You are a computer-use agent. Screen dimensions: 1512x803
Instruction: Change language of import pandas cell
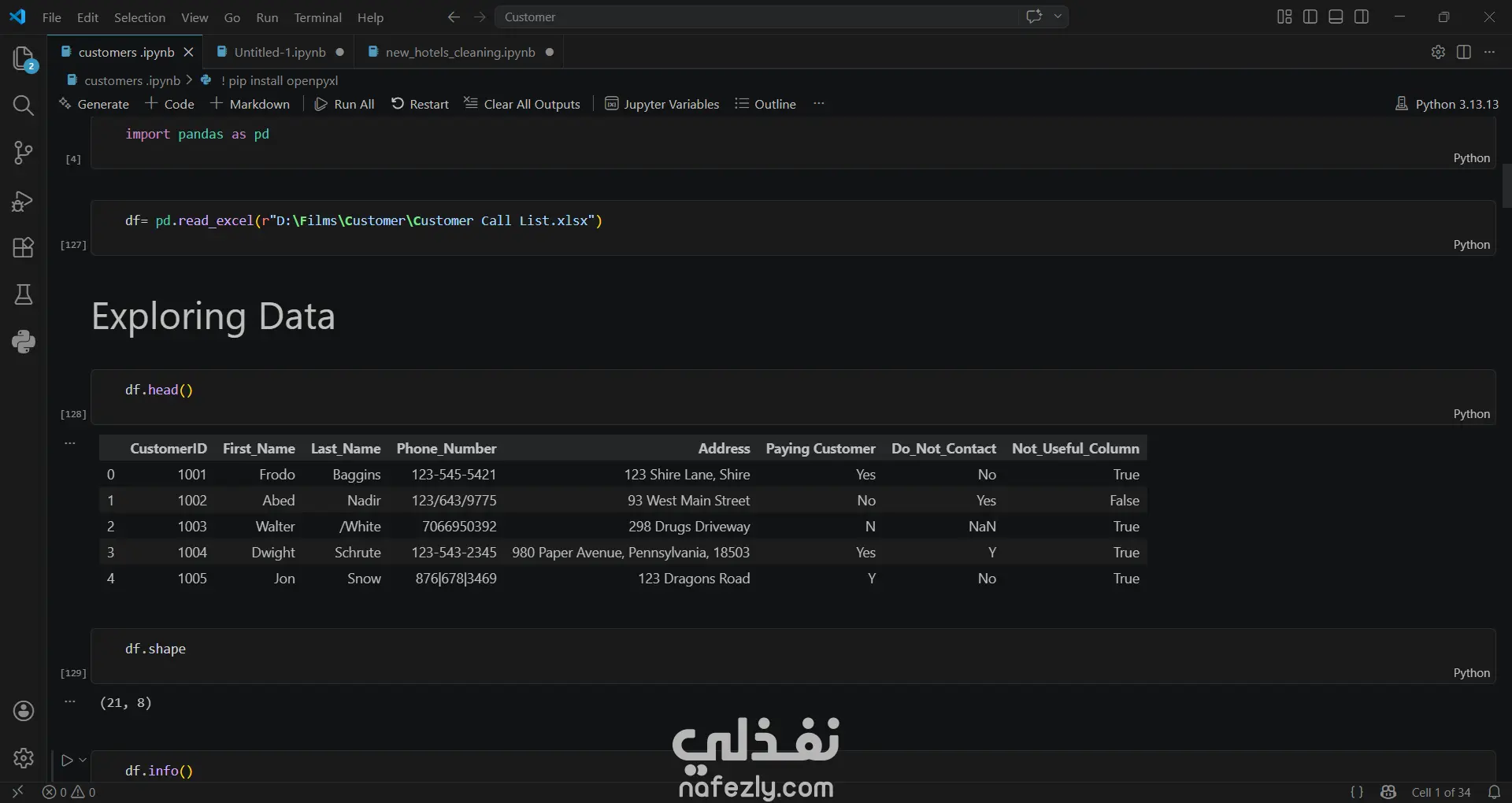point(1471,158)
